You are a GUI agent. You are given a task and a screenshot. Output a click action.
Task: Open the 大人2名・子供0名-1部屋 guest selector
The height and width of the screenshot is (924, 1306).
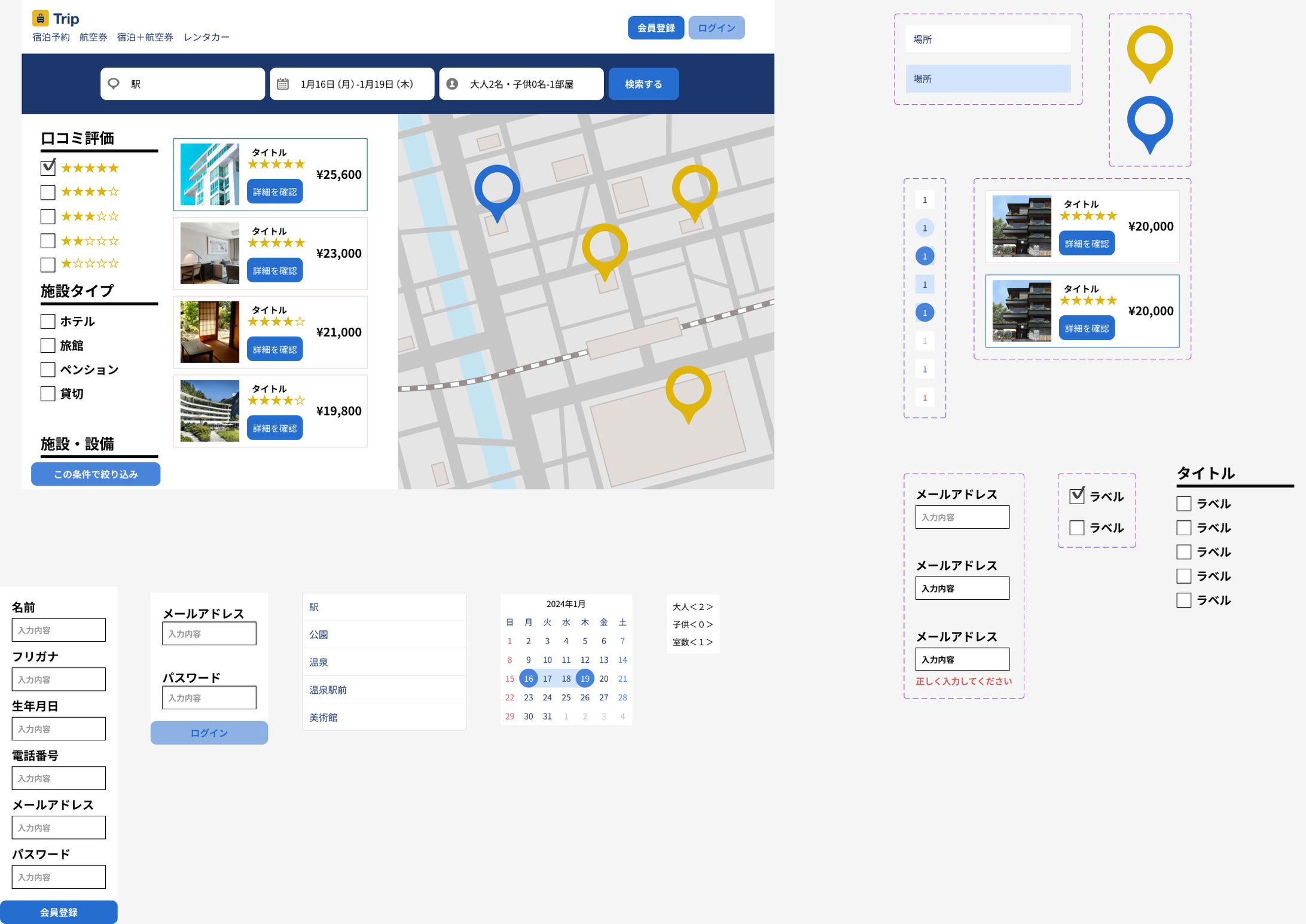click(521, 84)
